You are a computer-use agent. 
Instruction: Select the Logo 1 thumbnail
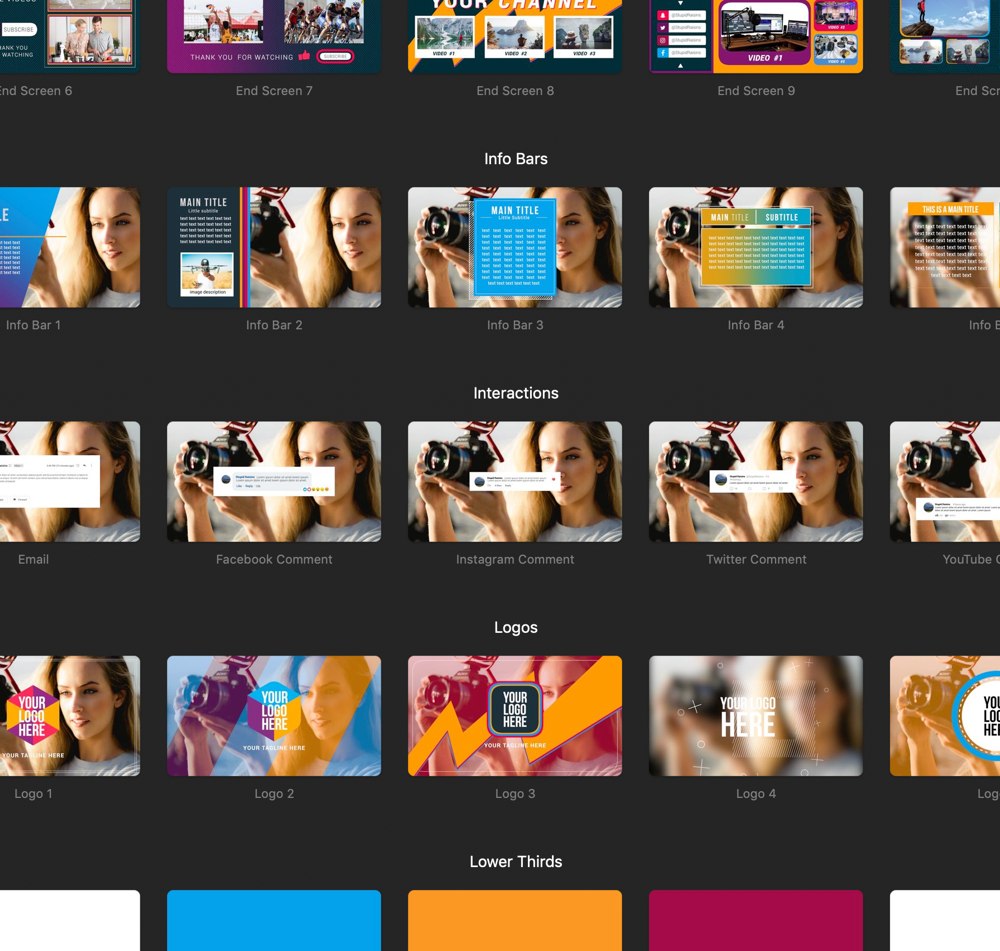coord(70,716)
